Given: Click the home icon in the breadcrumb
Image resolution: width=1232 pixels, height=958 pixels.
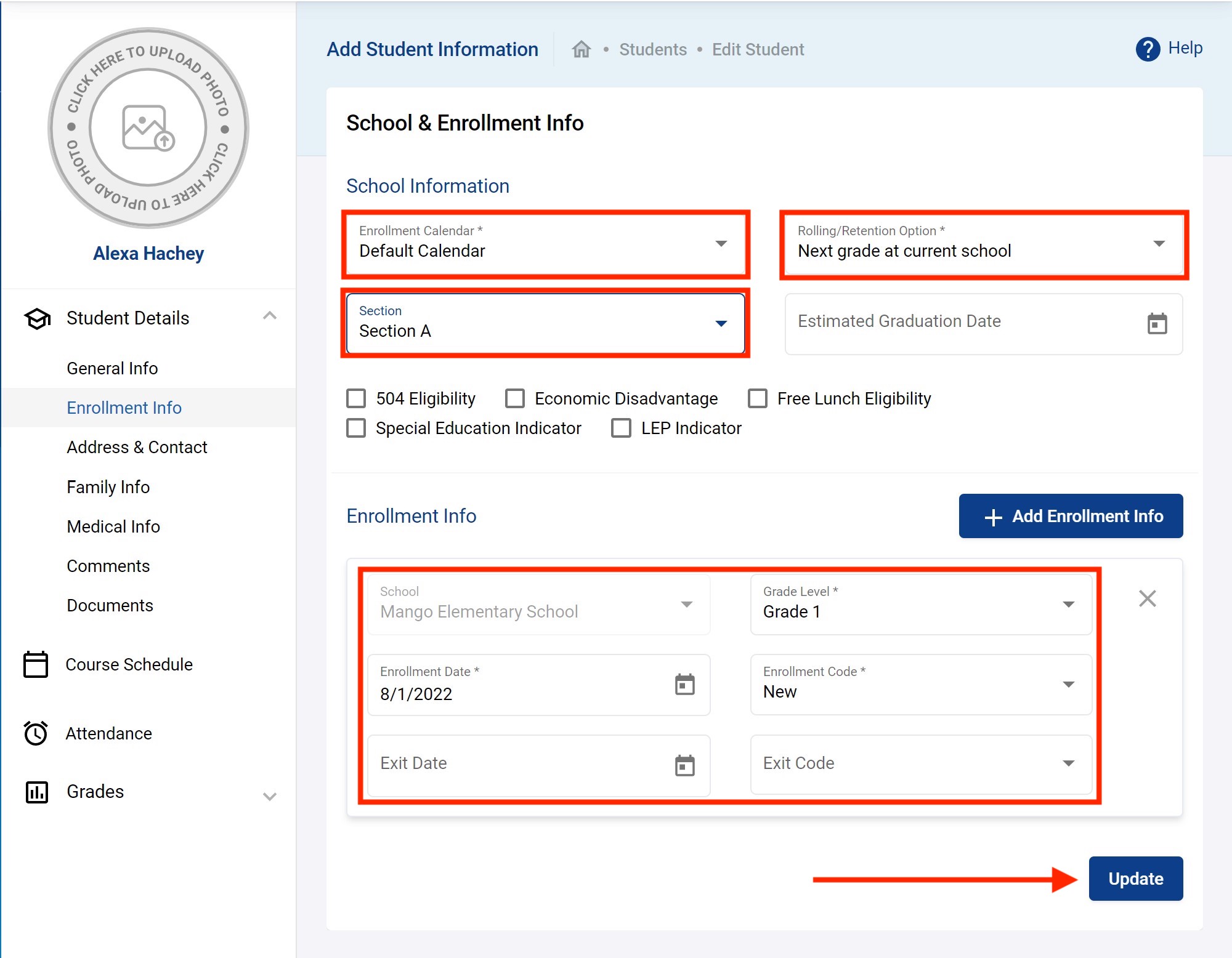Looking at the screenshot, I should (x=581, y=49).
